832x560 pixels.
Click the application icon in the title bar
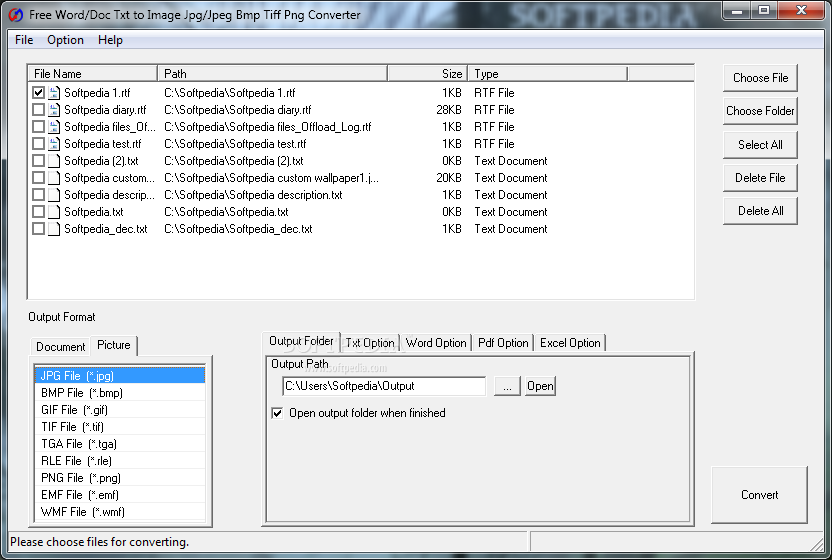tap(16, 15)
